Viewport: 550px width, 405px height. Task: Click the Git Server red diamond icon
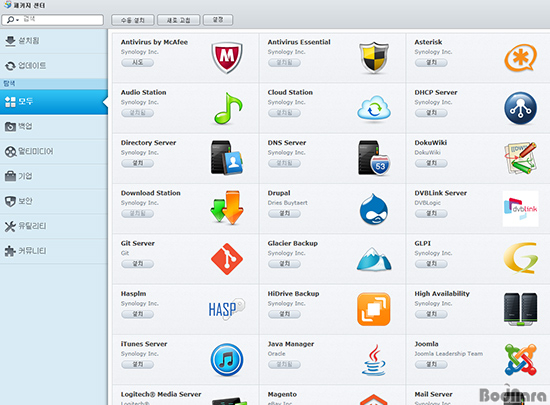pyautogui.click(x=227, y=259)
